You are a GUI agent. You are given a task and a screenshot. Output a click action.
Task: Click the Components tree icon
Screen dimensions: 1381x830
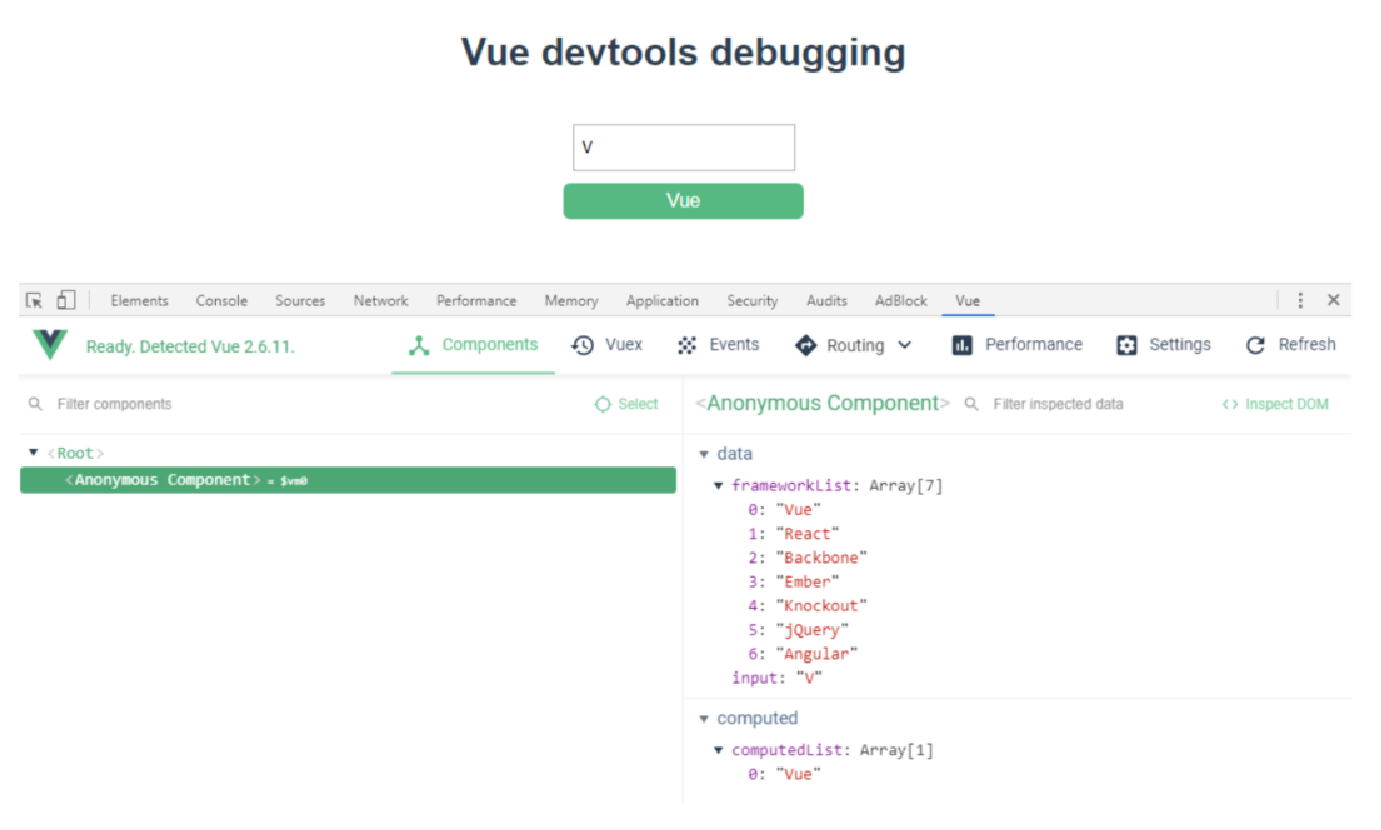point(420,345)
